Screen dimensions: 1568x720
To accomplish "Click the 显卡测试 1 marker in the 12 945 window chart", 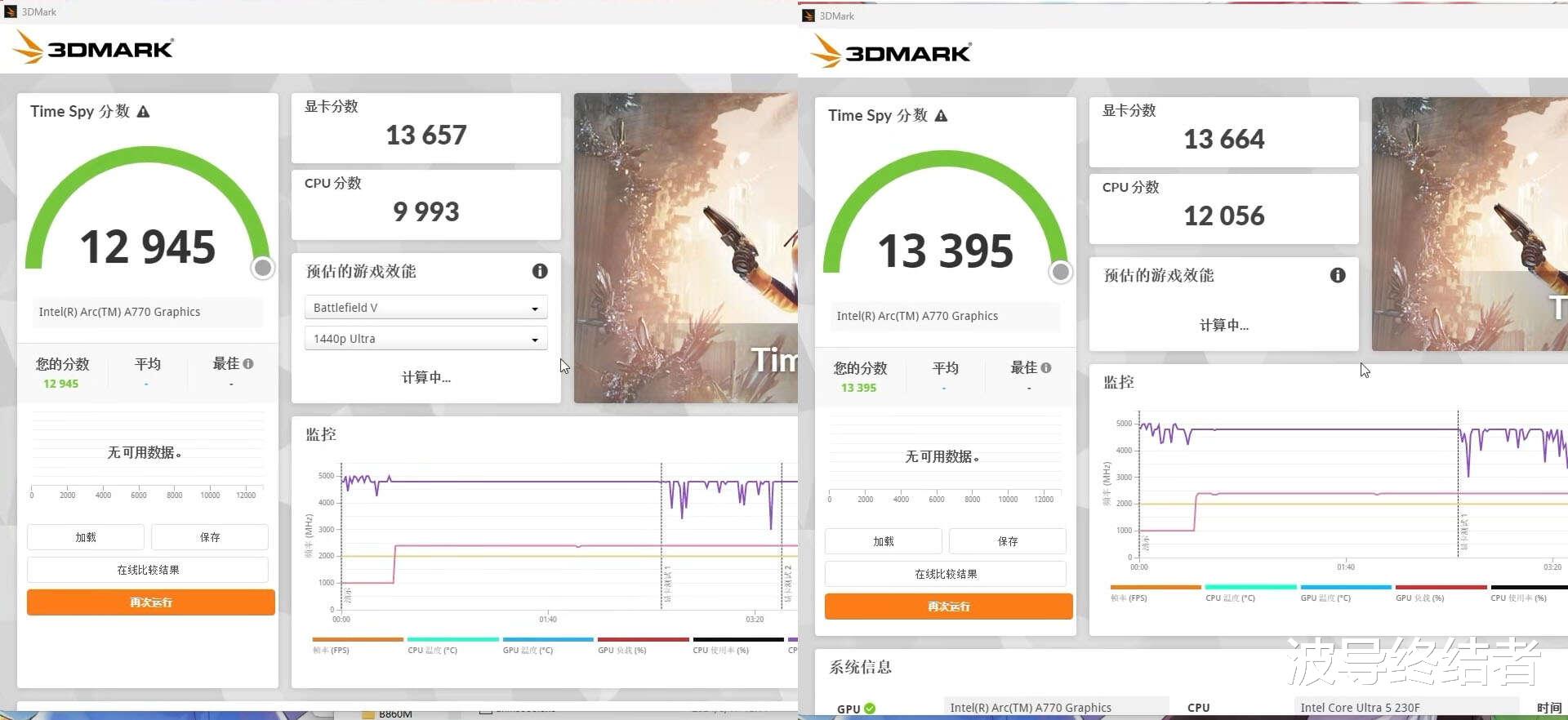I will click(666, 584).
